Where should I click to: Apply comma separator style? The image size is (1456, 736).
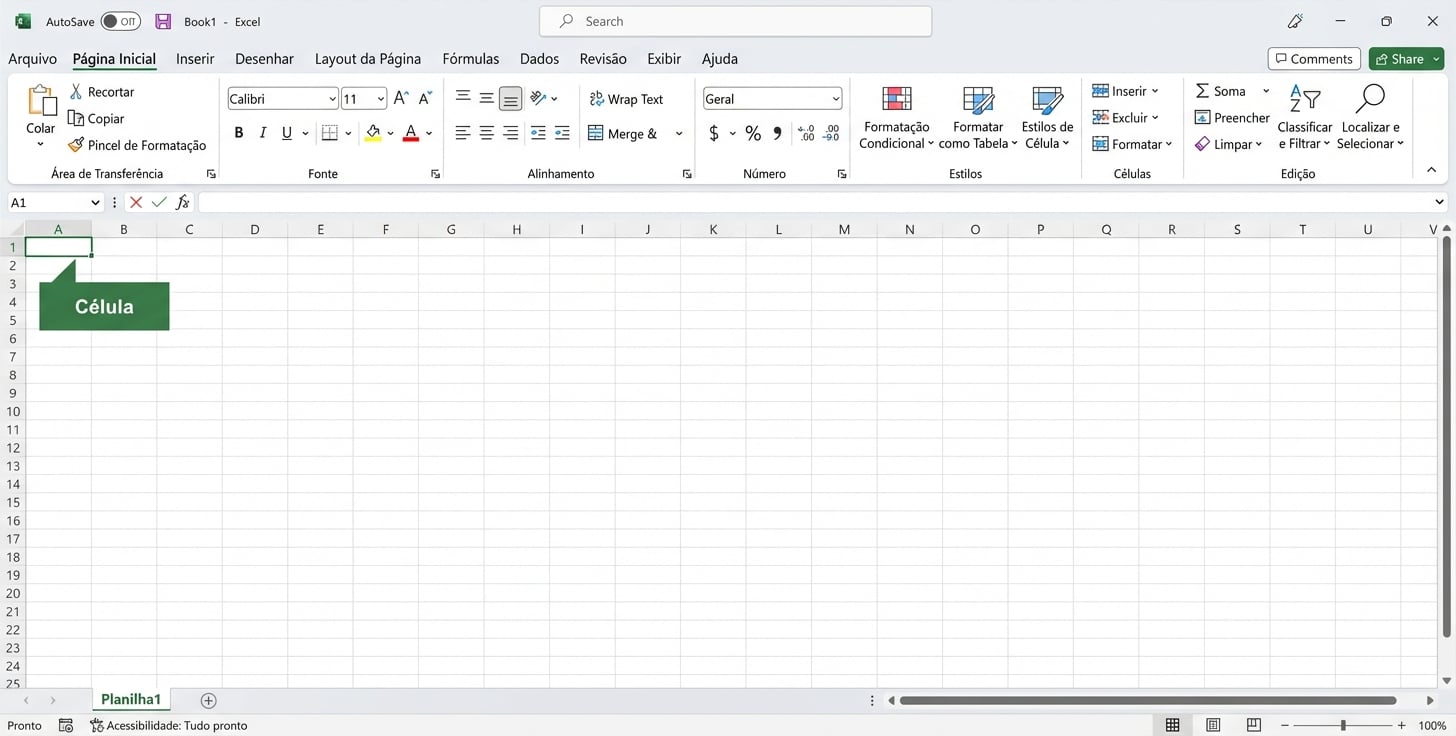(778, 133)
